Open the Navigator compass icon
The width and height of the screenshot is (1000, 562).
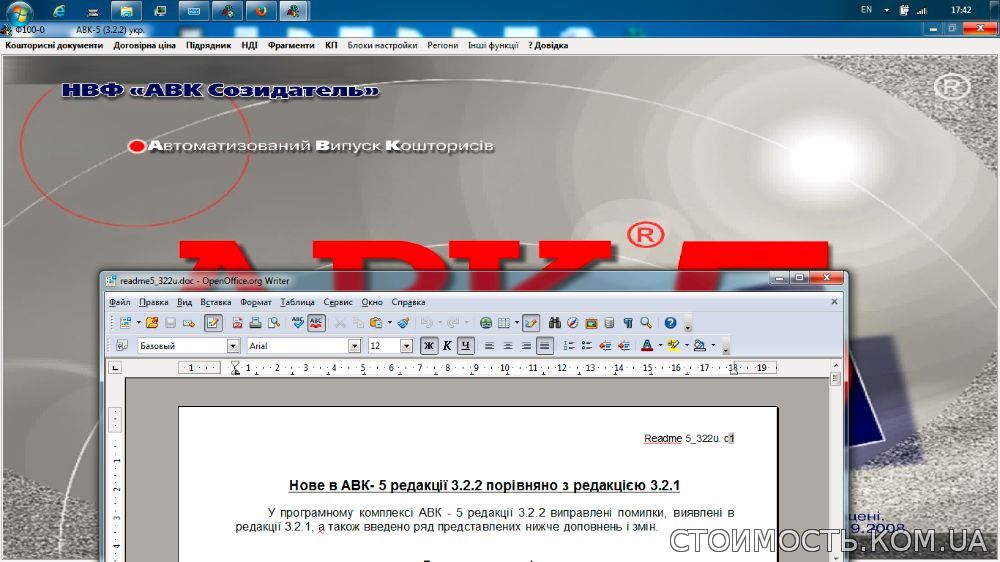click(573, 323)
